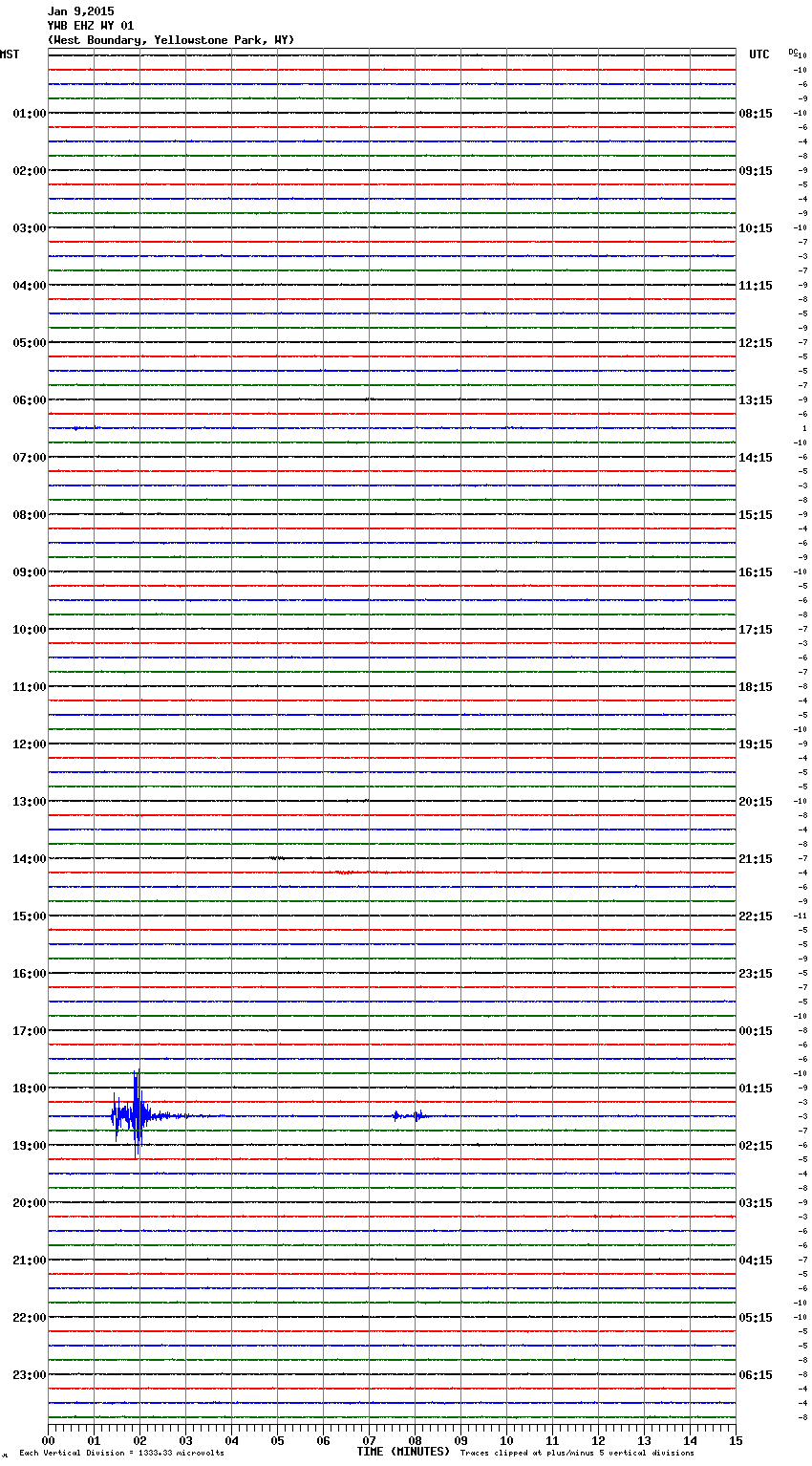Select the 01:00 MST time label
This screenshot has width=812, height=1466.
tap(30, 114)
